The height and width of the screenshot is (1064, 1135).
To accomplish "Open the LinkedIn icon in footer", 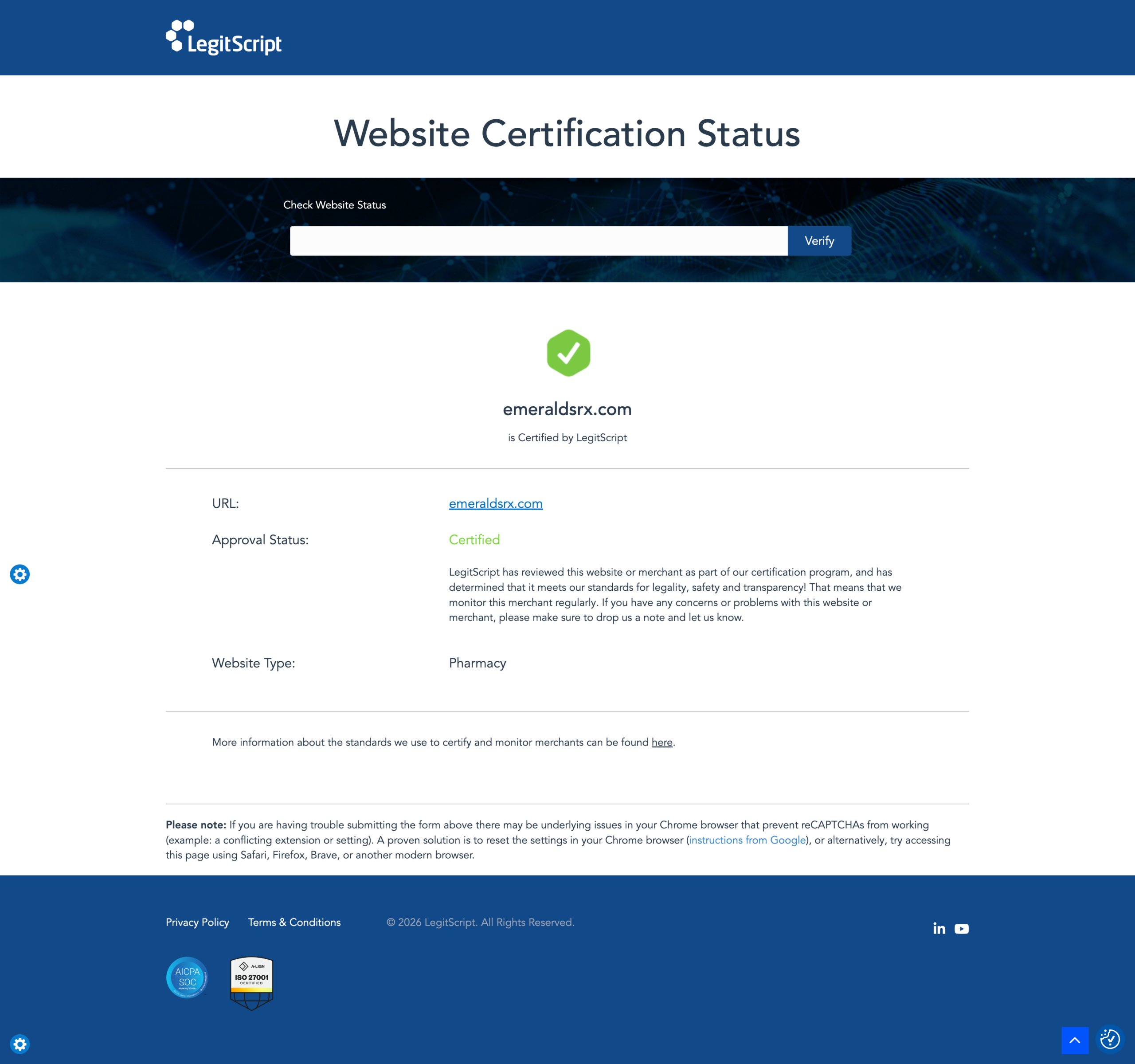I will tap(939, 929).
